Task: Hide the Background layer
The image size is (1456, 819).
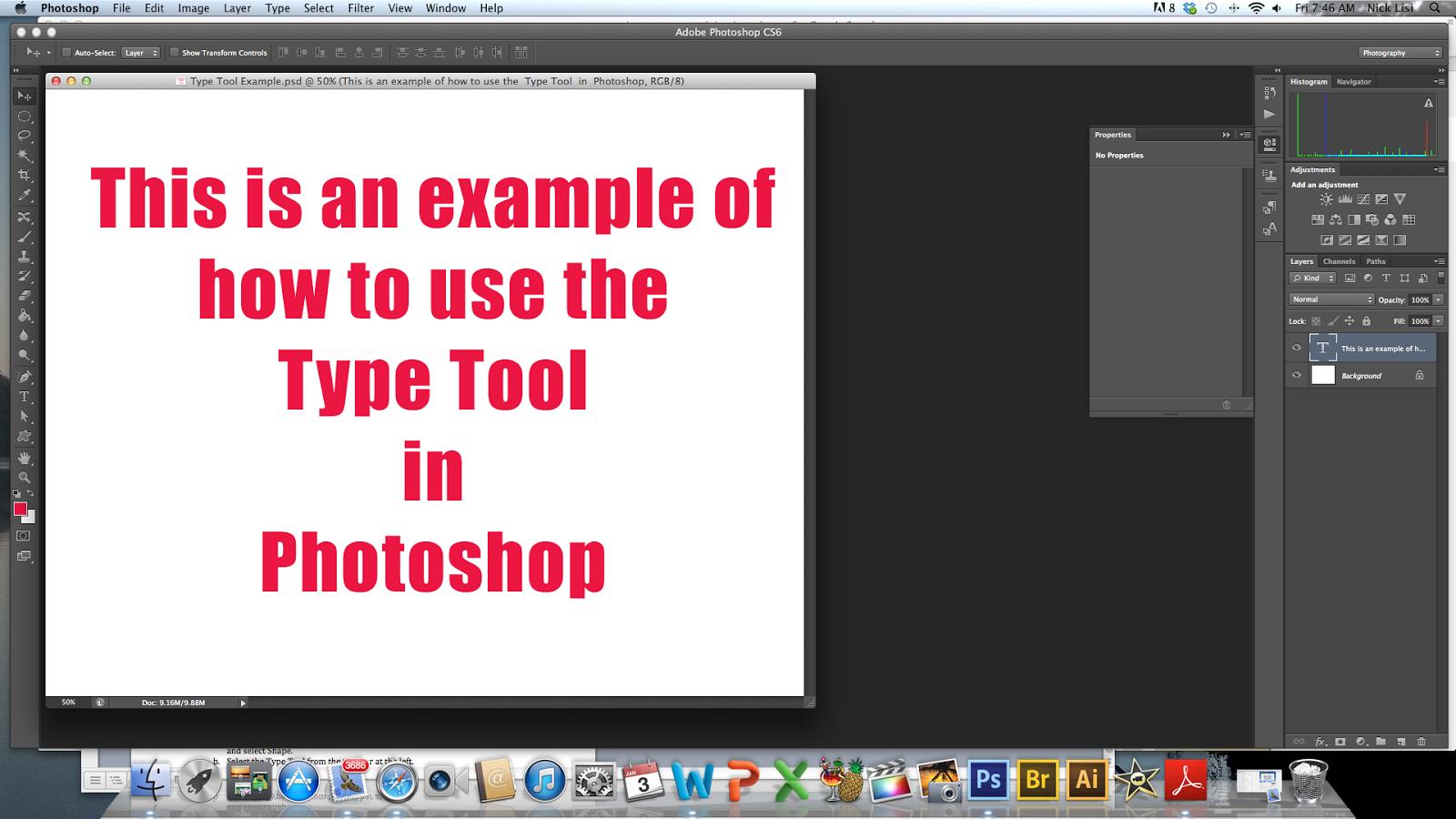Action: tap(1297, 375)
